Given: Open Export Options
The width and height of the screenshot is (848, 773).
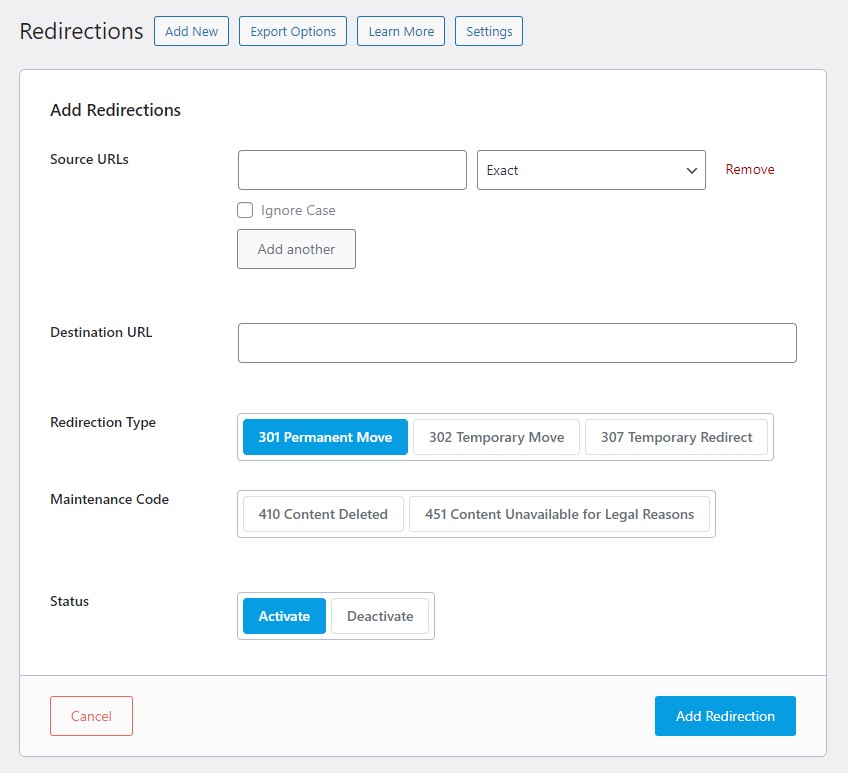Looking at the screenshot, I should pyautogui.click(x=293, y=31).
